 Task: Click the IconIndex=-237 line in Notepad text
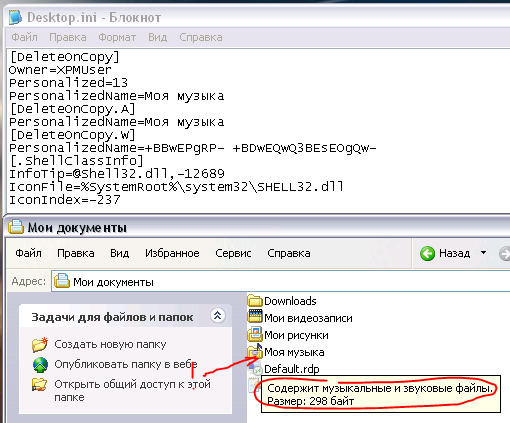[65, 200]
